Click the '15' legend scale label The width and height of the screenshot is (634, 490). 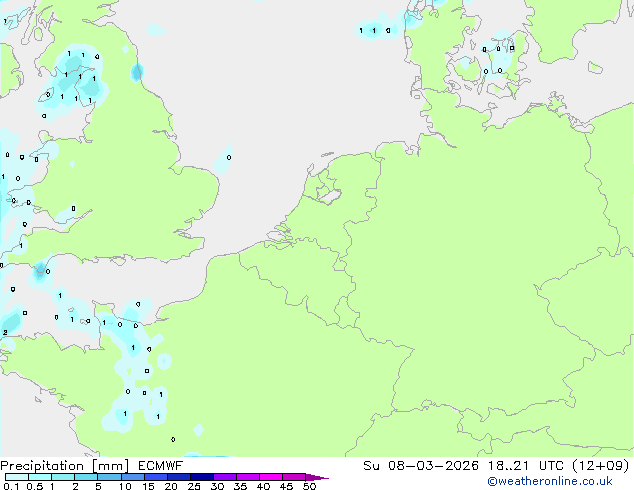pyautogui.click(x=148, y=486)
